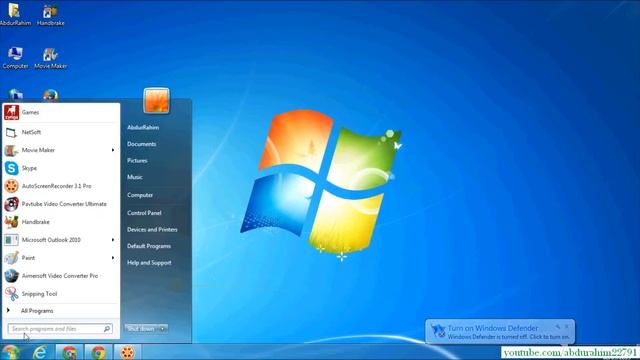Expand Microsoft Outlook 2010 jump list arrow

pos(113,240)
